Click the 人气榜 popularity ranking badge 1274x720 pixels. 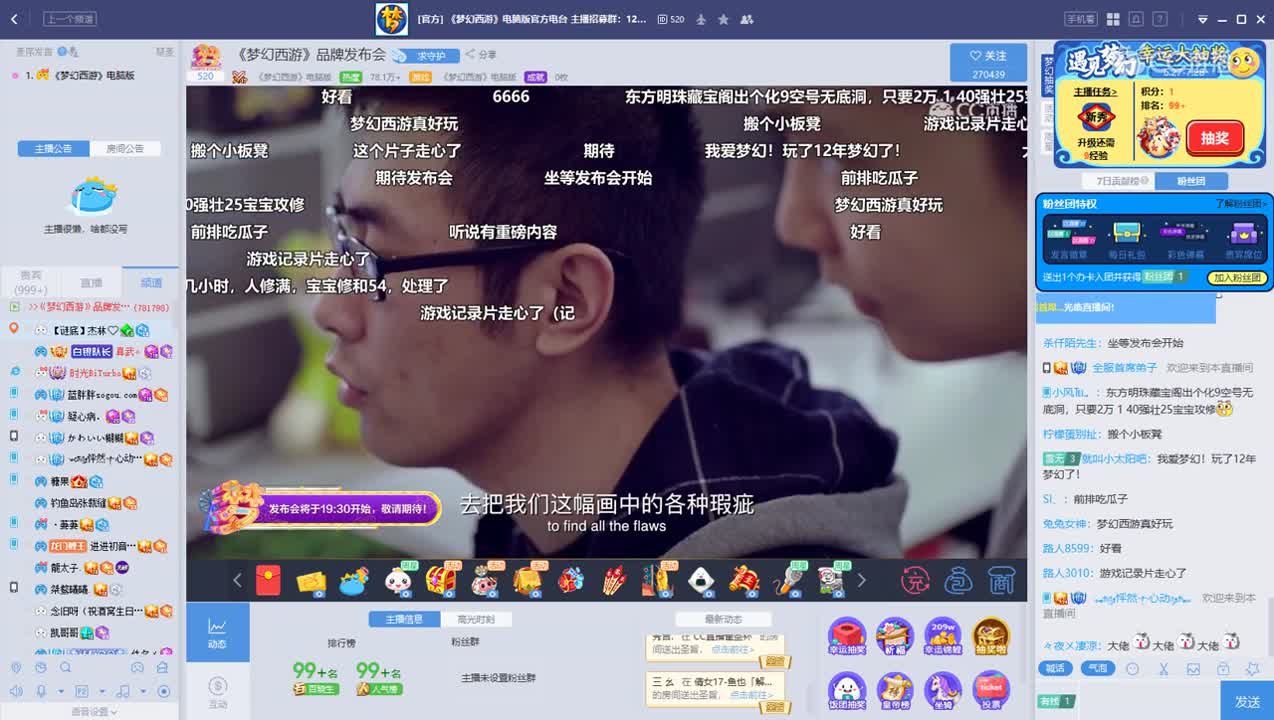point(379,689)
